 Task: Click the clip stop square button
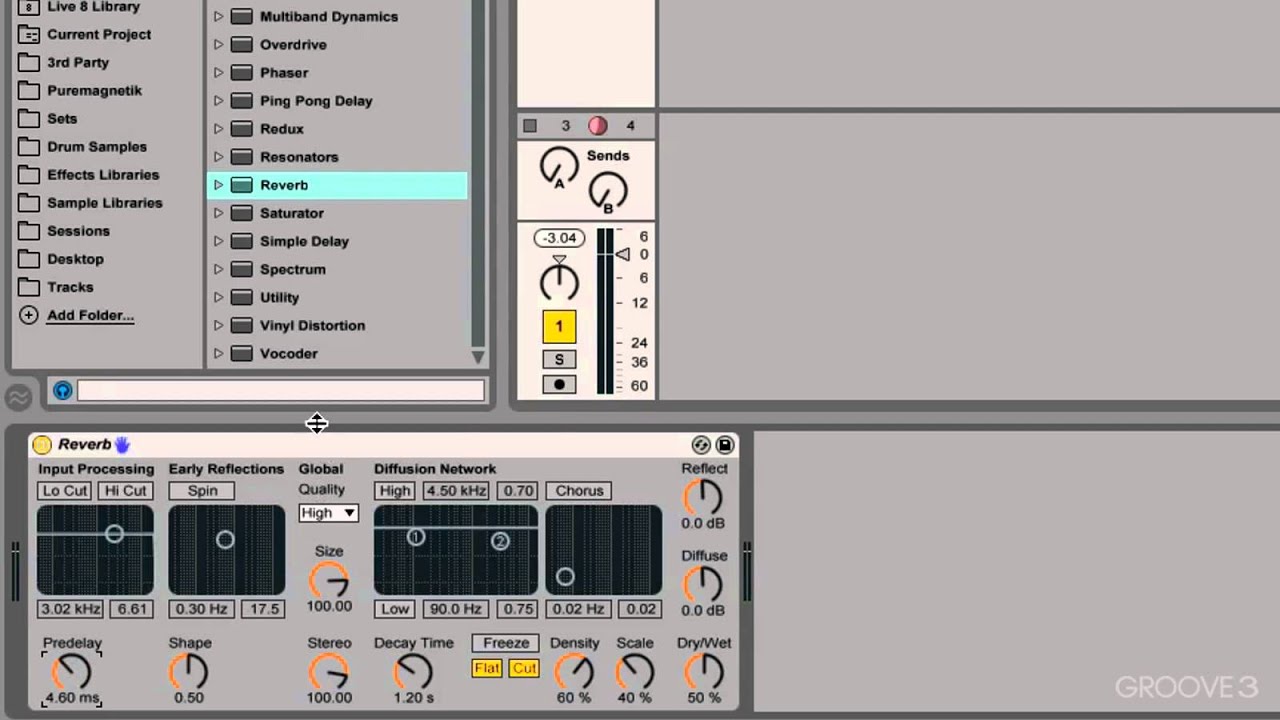[x=530, y=125]
